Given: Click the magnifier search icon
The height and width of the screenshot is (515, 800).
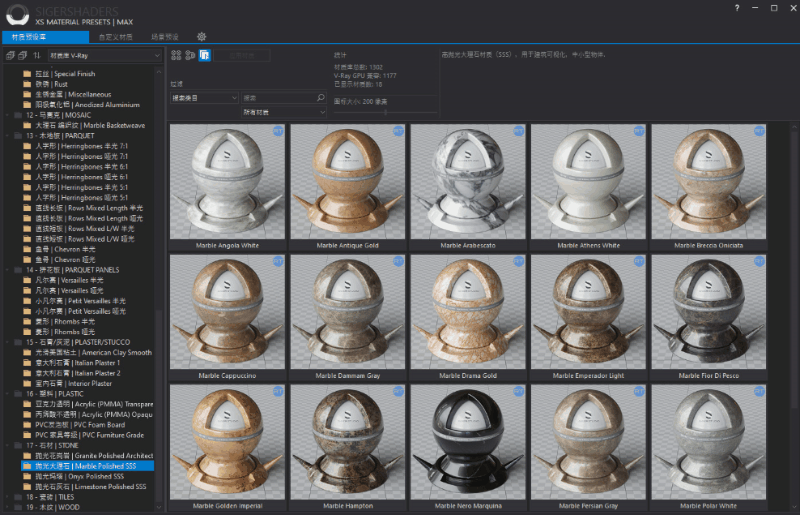Looking at the screenshot, I should pyautogui.click(x=322, y=98).
